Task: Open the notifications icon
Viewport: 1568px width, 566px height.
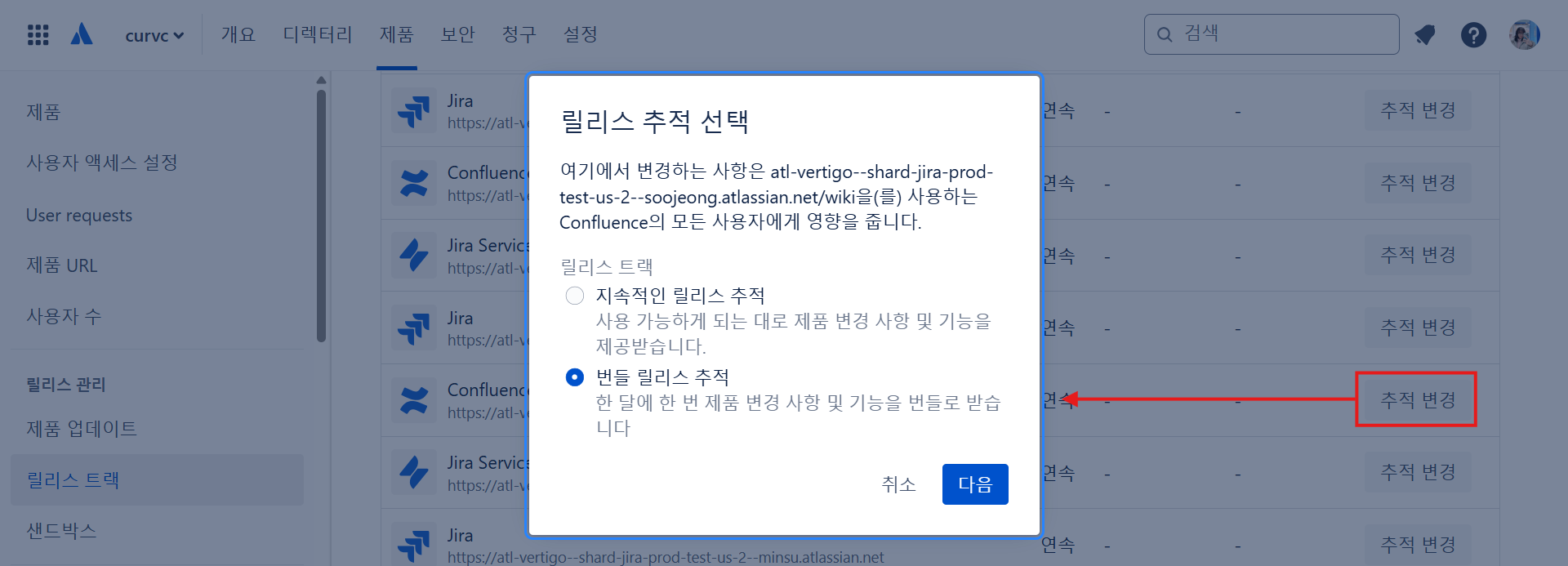Action: [x=1425, y=34]
